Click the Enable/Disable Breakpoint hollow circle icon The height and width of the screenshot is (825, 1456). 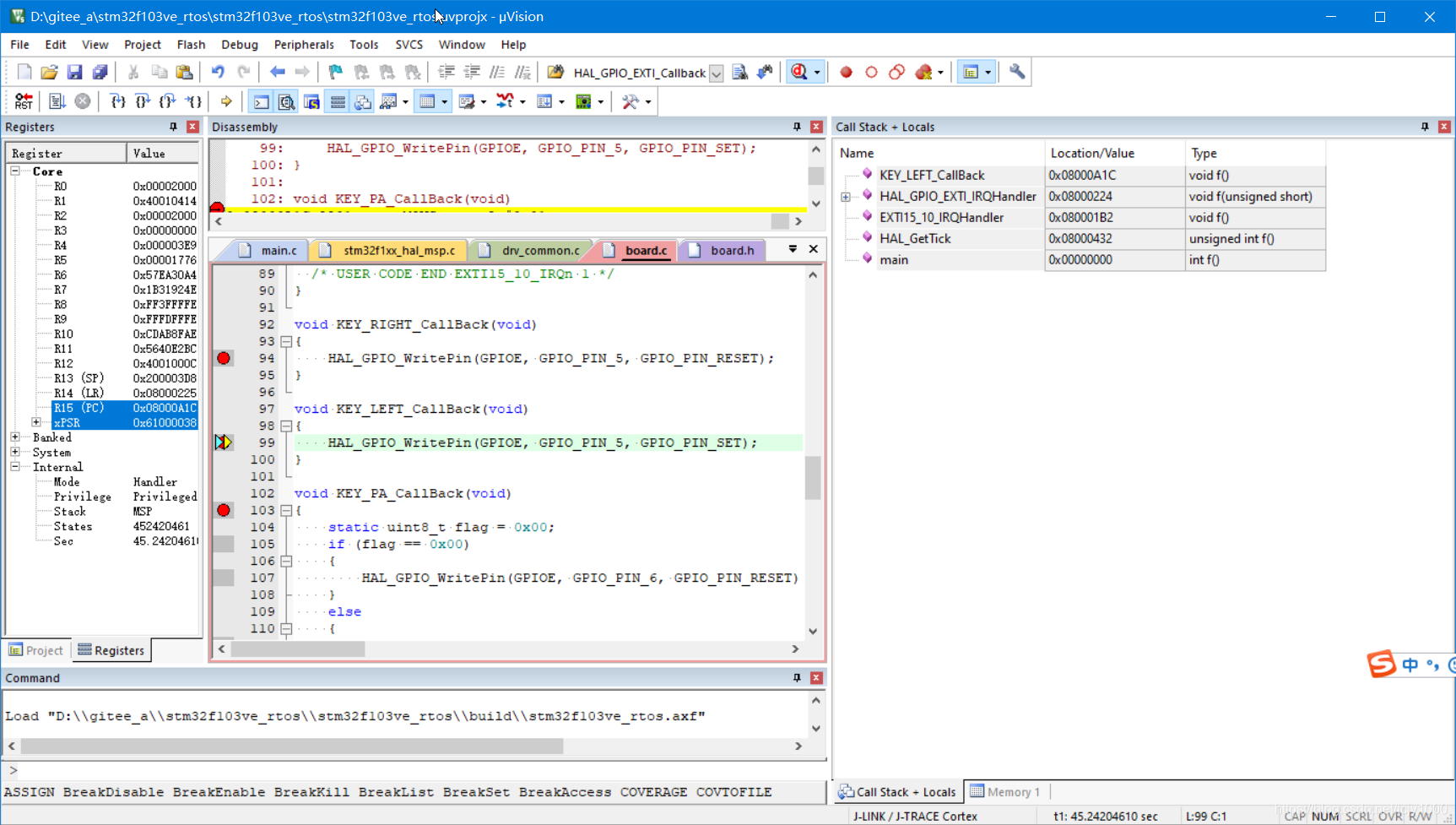point(871,73)
